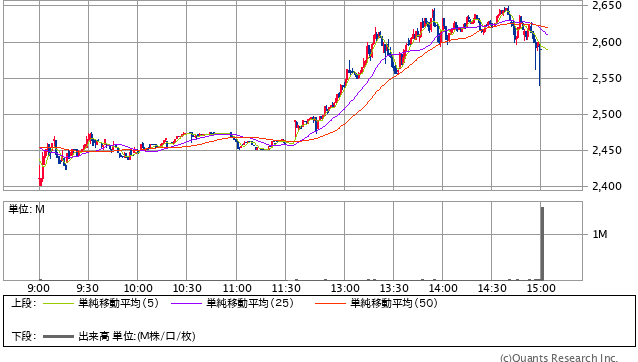
Task: Click the 単純移動平均(50) legend text
Action: tap(394, 303)
